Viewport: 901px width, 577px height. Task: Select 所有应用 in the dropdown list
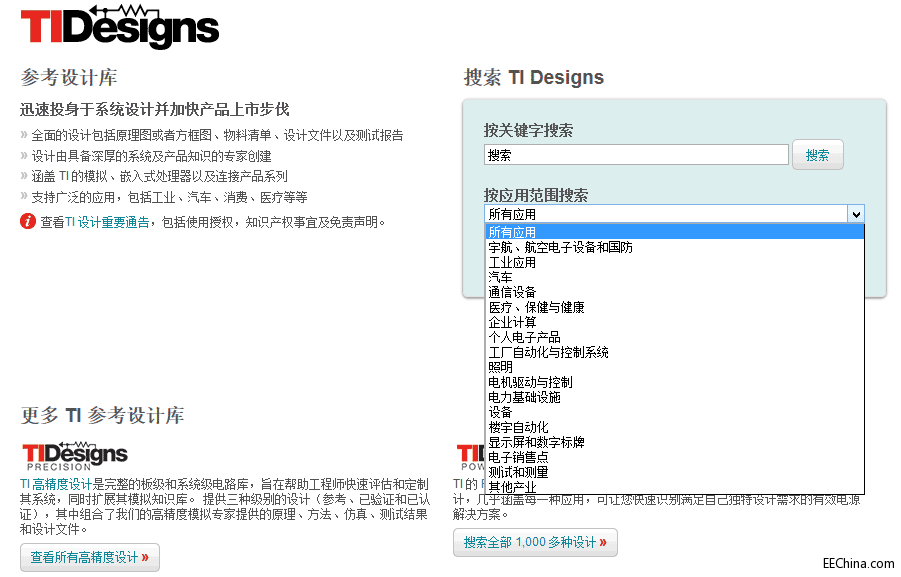point(675,232)
